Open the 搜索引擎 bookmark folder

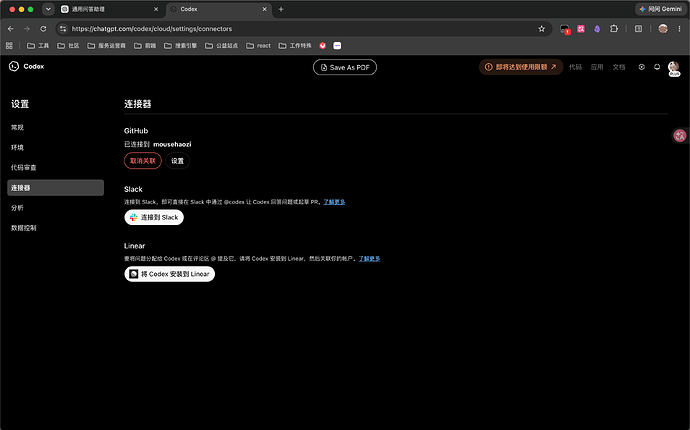(180, 45)
